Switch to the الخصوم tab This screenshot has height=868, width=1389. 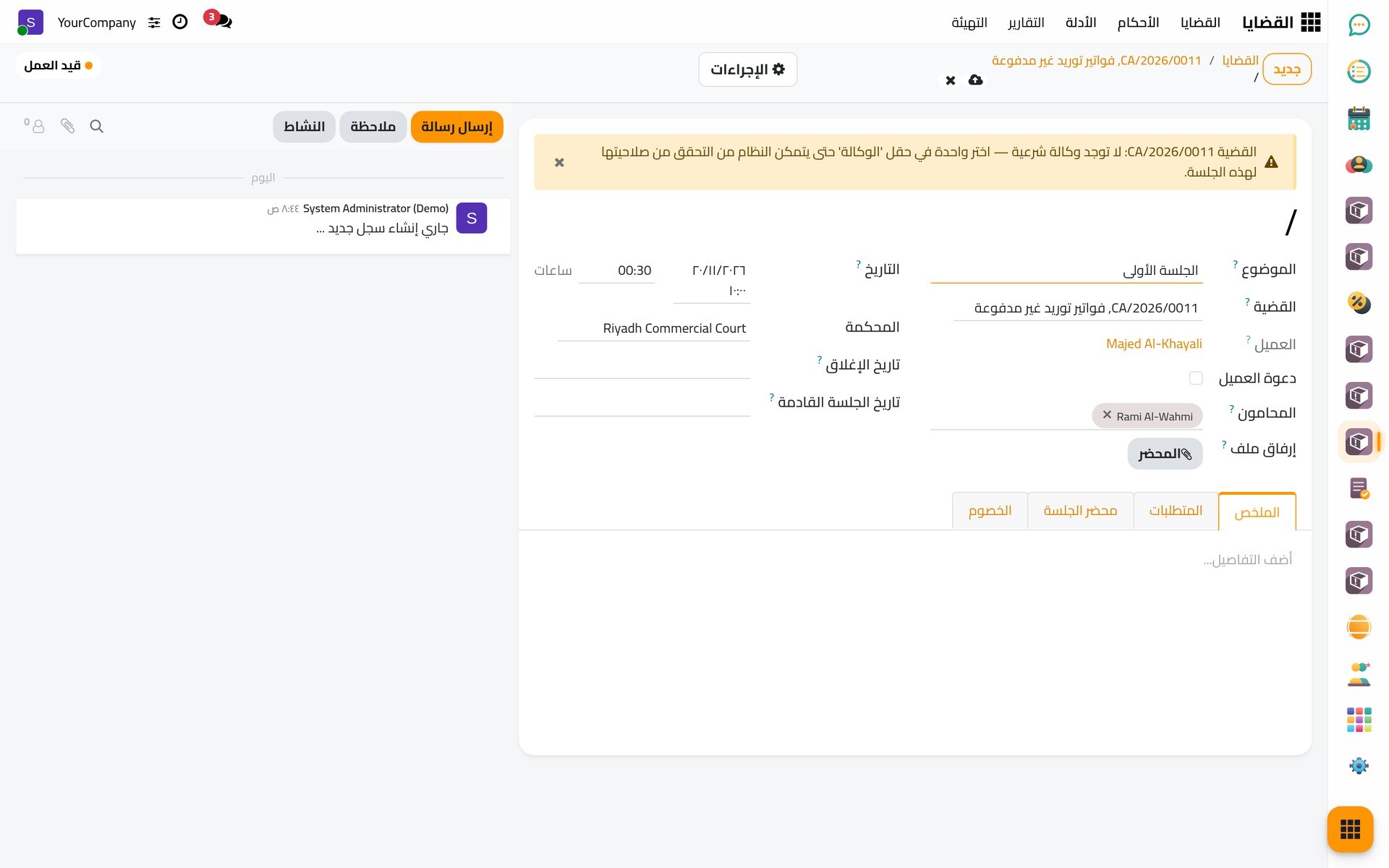[x=990, y=511]
